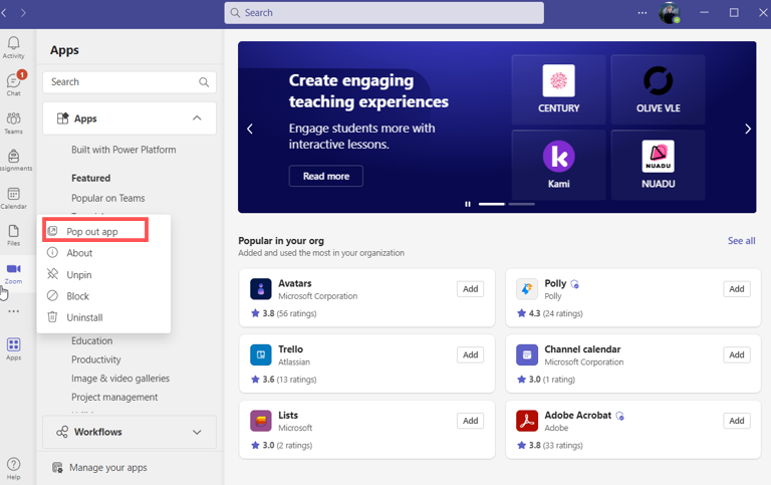771x485 pixels.
Task: Open the Help icon
Action: tap(13, 467)
